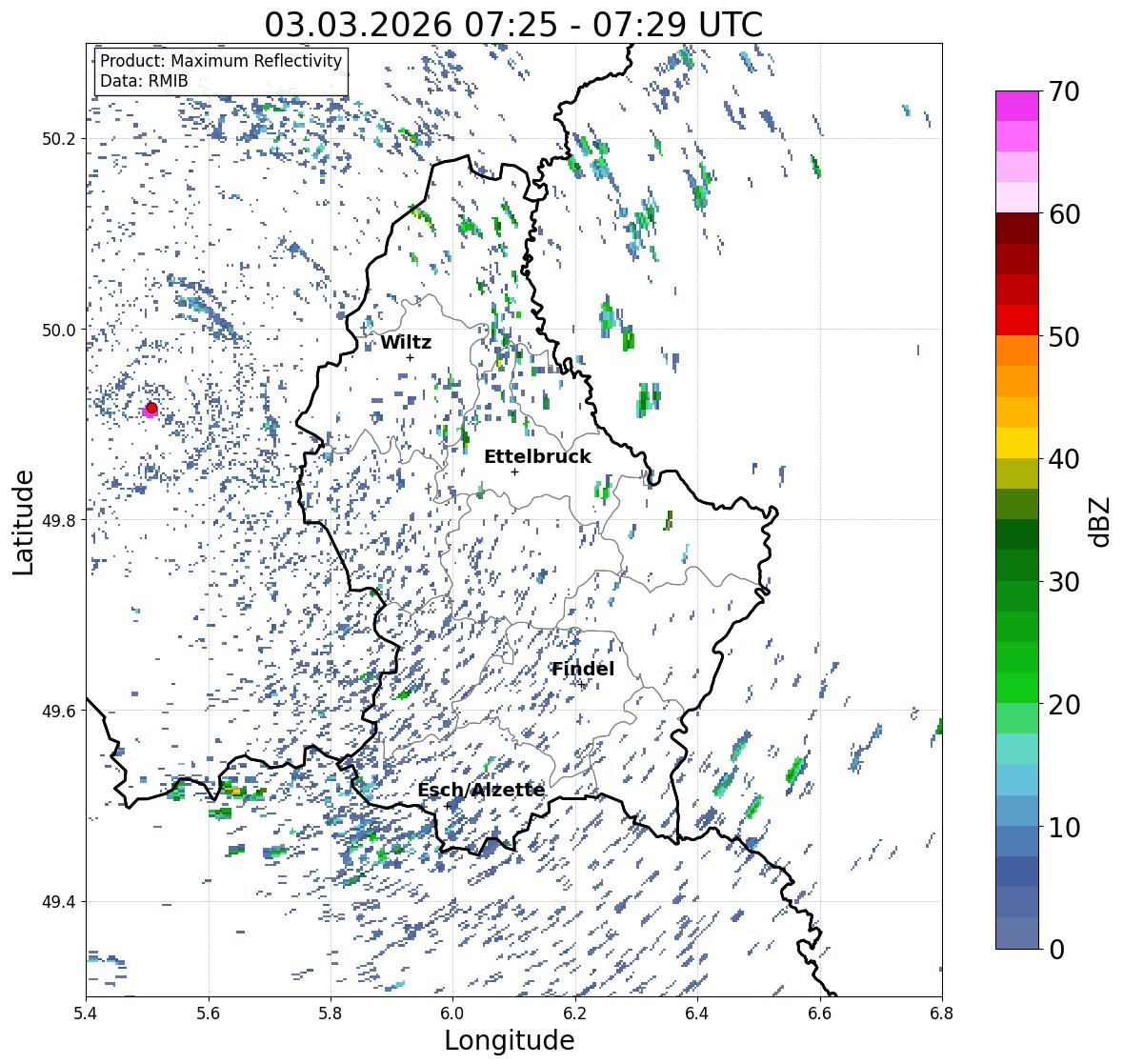Click the plus marker below Wiltz

tap(411, 357)
